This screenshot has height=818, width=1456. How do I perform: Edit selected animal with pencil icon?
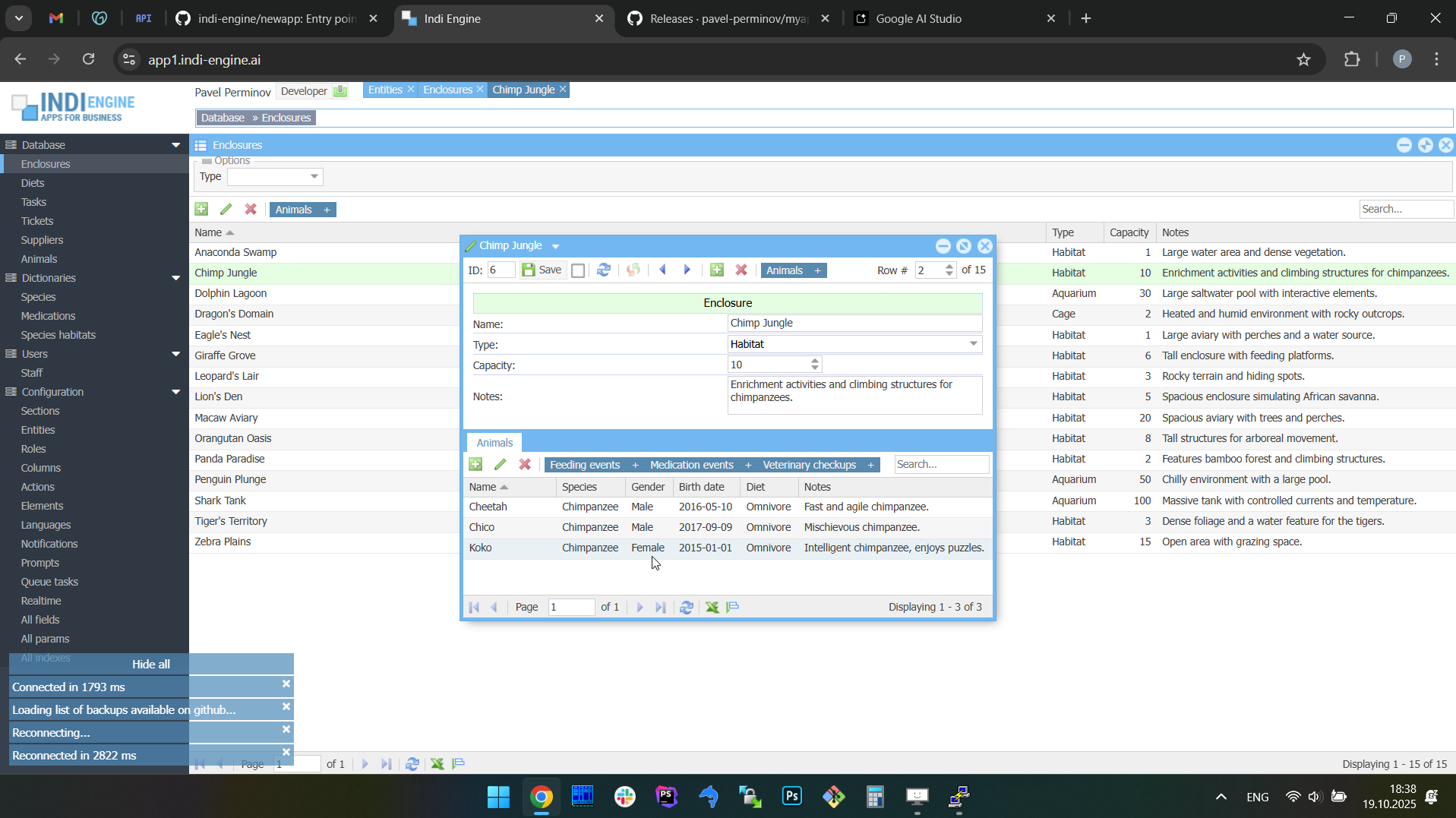click(501, 465)
